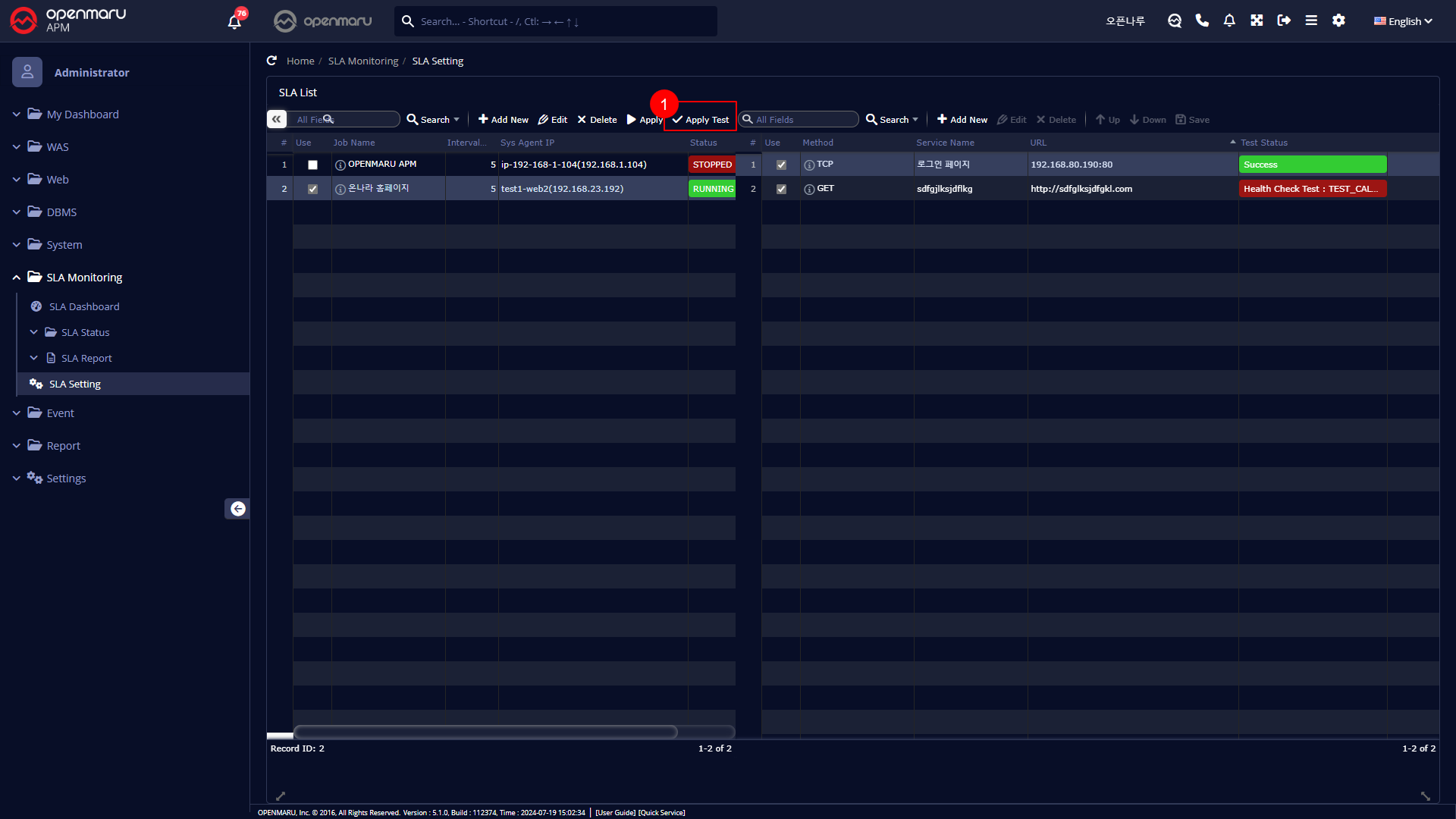Click the Apply Test button
Screen dimensions: 1456x819
[x=701, y=120]
